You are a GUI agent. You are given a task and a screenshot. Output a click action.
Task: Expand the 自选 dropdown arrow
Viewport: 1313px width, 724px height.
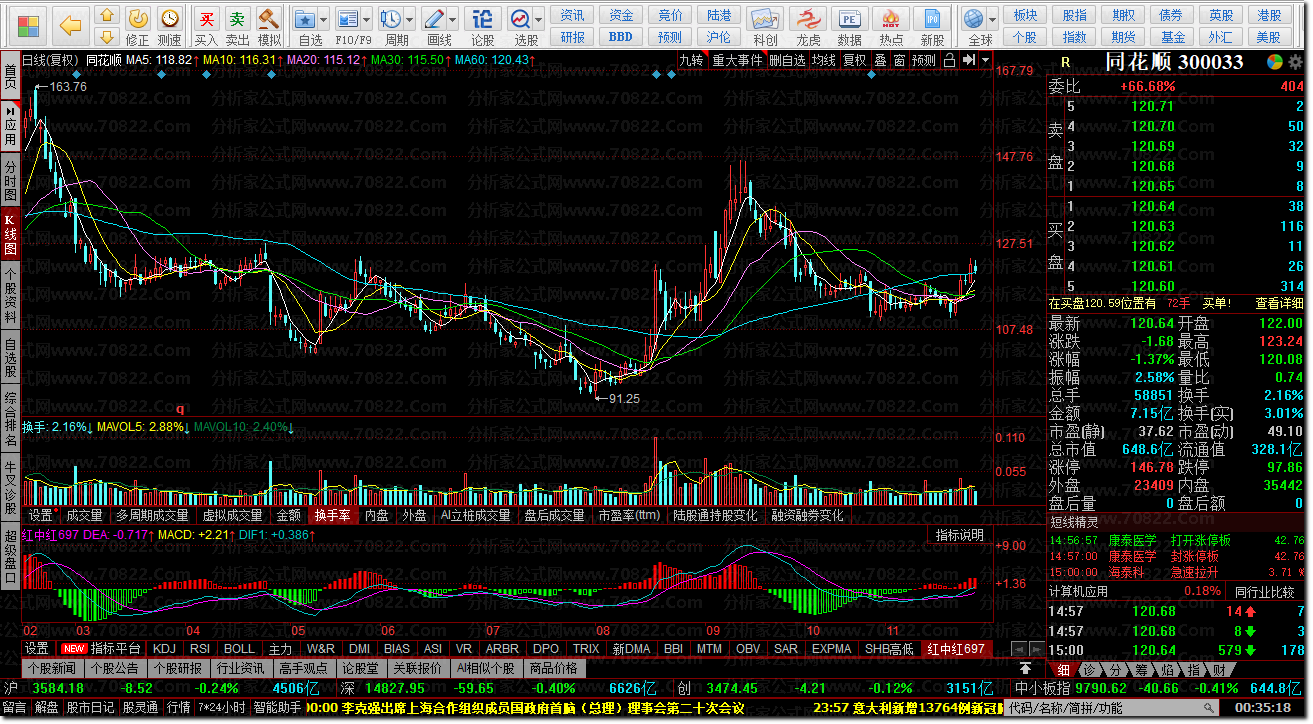pyautogui.click(x=325, y=20)
